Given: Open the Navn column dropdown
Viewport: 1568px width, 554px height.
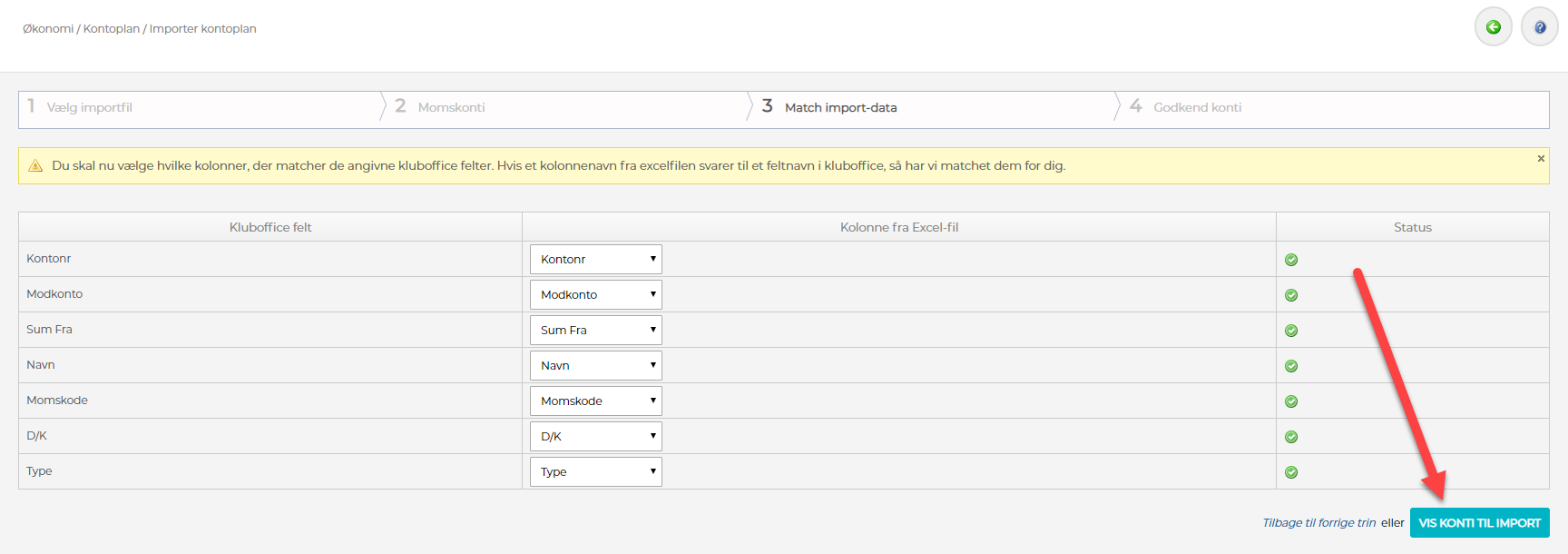Looking at the screenshot, I should tap(595, 366).
